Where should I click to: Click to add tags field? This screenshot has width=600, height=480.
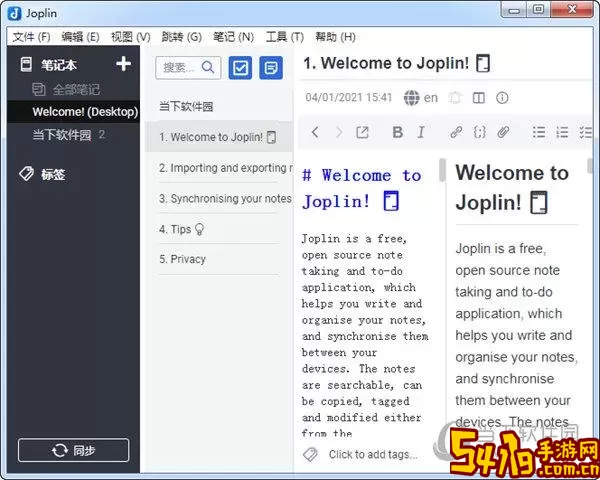pyautogui.click(x=373, y=454)
